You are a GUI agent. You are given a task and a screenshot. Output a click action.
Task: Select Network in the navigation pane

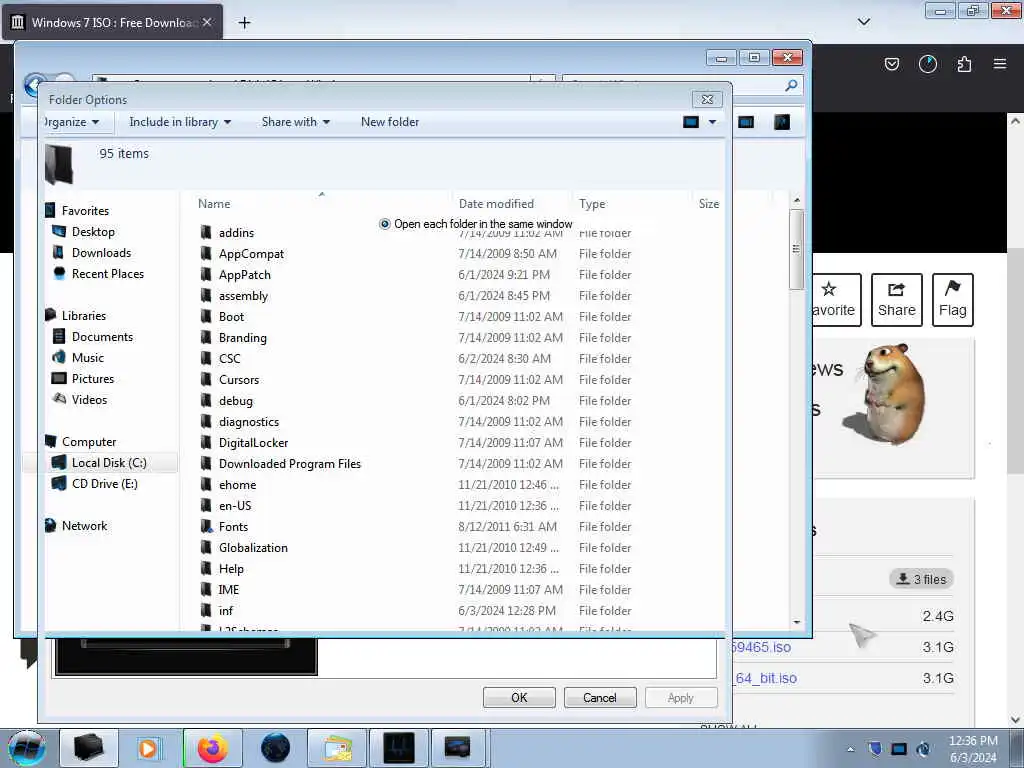click(84, 526)
